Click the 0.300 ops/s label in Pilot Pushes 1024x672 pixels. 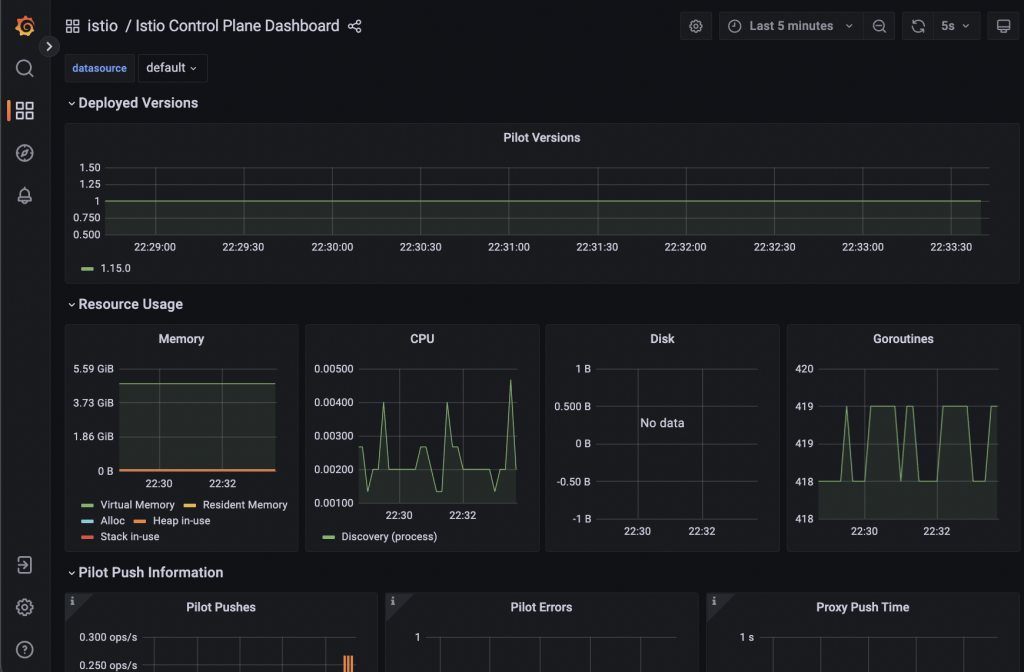click(x=108, y=637)
